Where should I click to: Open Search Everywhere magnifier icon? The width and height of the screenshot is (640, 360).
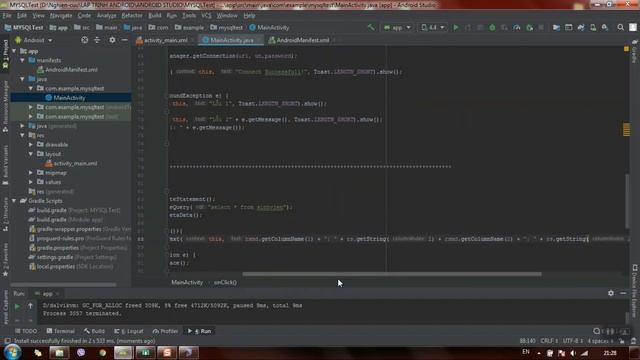point(620,27)
